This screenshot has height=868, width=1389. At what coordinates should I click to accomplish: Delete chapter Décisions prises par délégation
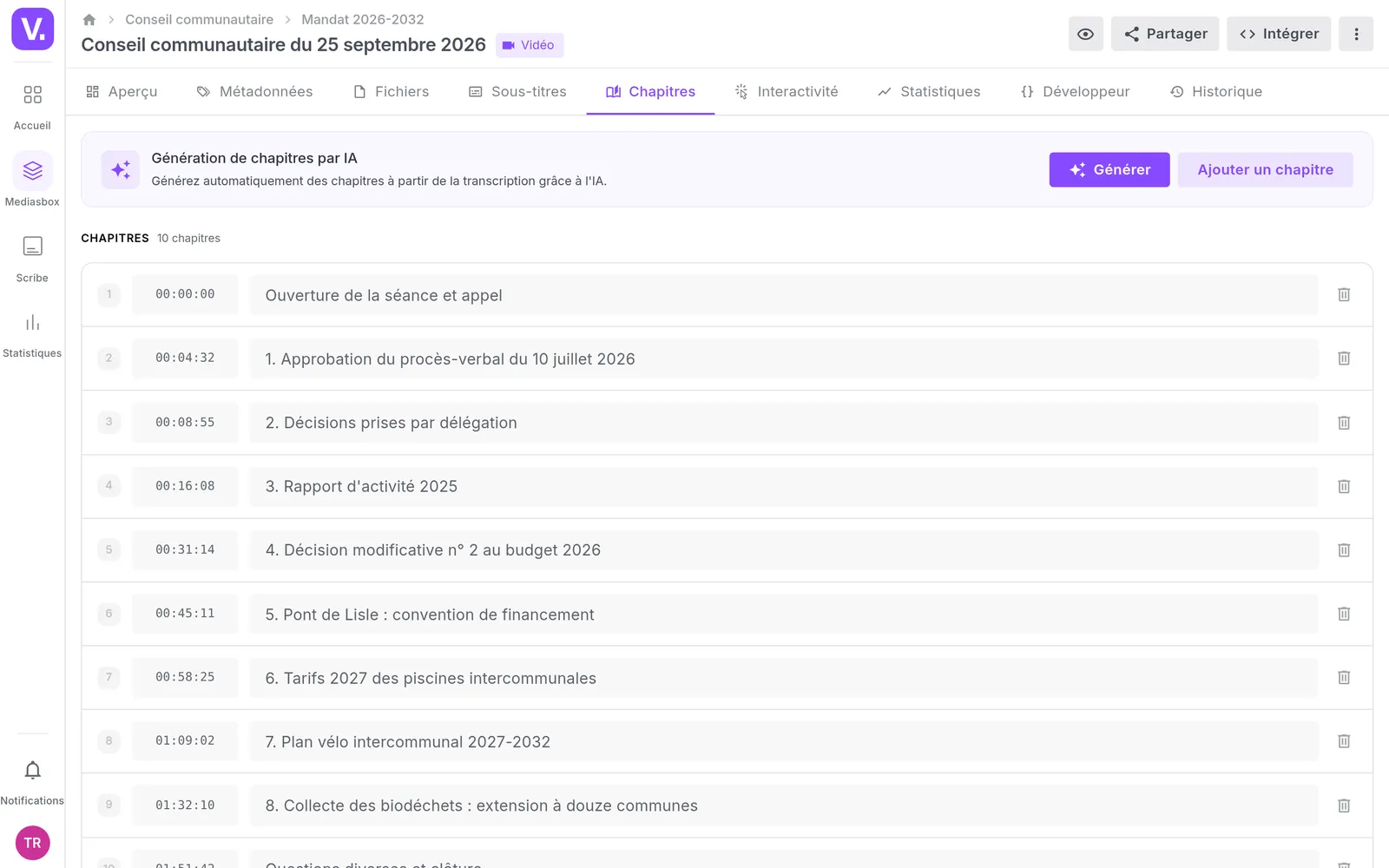pyautogui.click(x=1344, y=423)
